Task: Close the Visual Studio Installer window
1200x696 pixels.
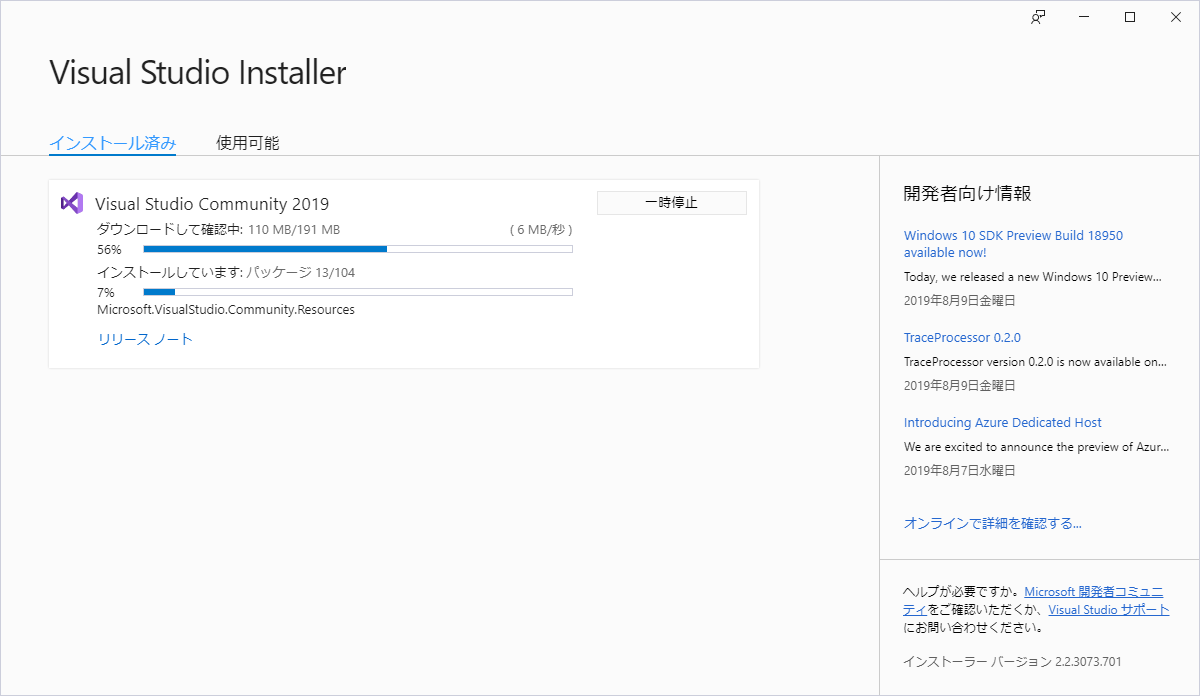Action: 1176,17
